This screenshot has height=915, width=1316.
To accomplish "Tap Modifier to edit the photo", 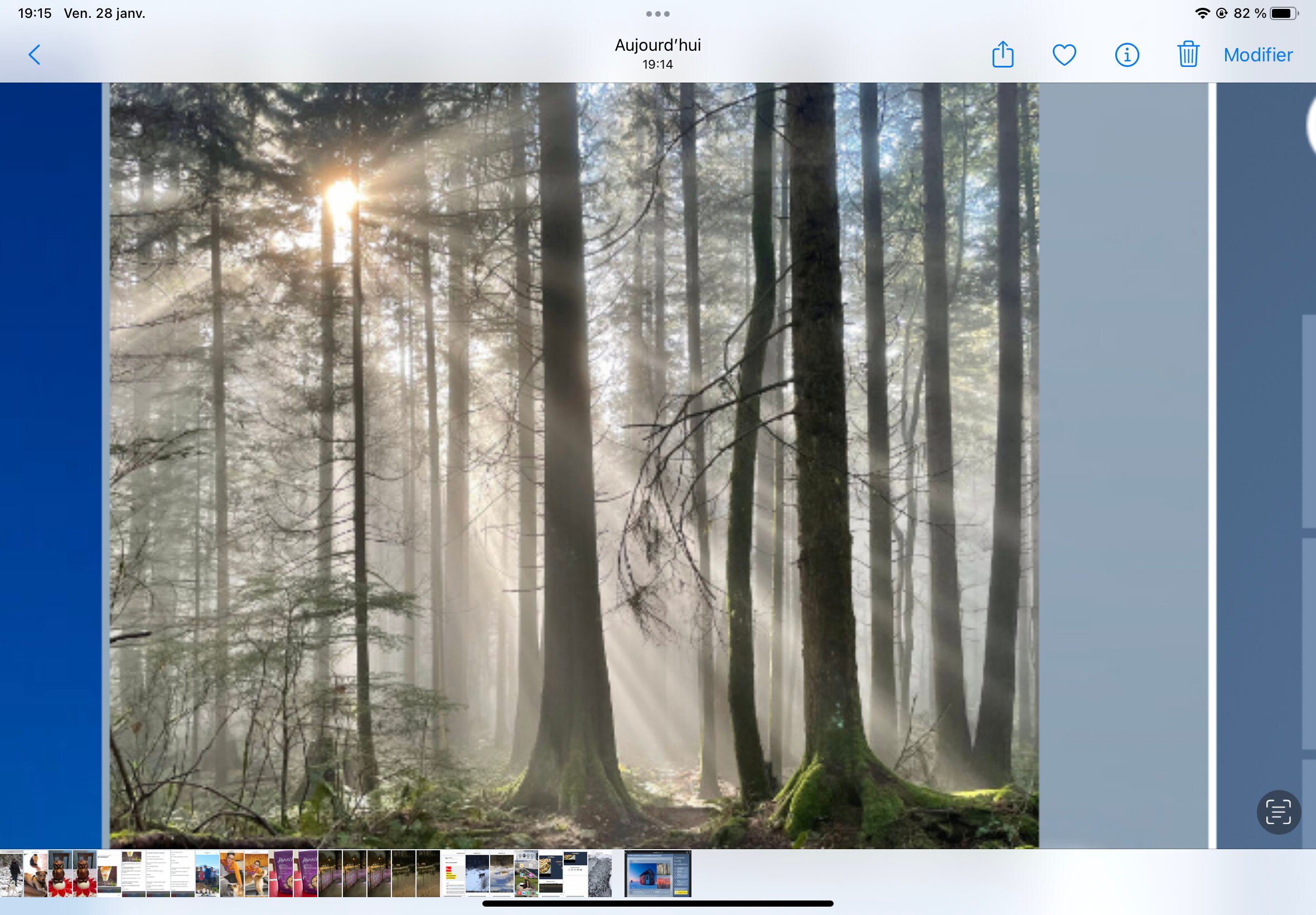I will (1258, 55).
